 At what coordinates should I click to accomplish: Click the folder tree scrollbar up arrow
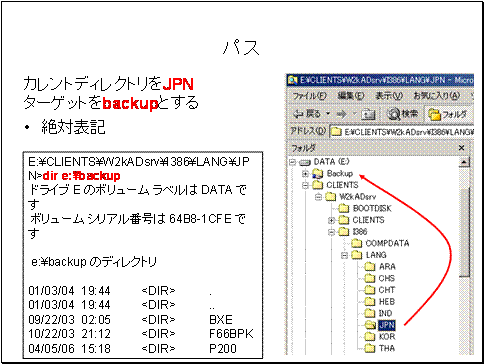tap(464, 163)
